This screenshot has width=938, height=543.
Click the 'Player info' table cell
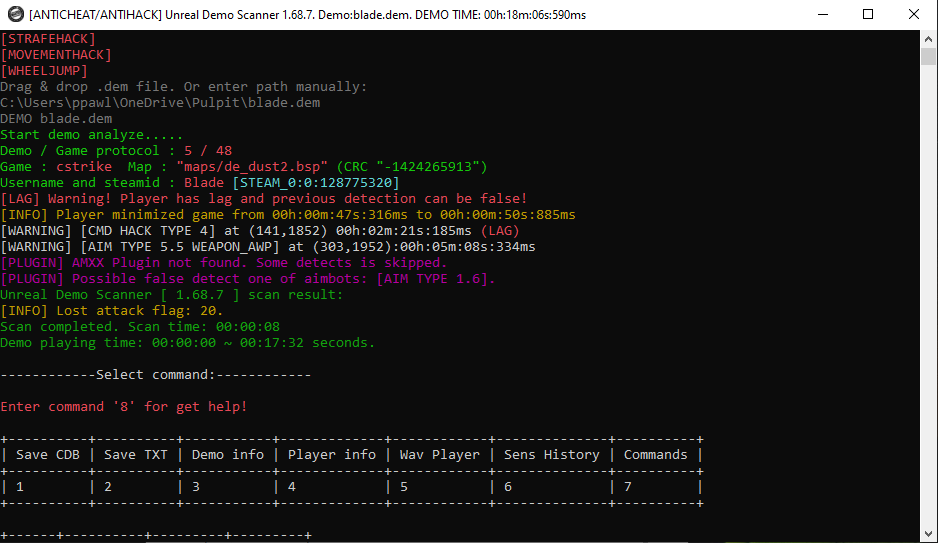coord(332,455)
